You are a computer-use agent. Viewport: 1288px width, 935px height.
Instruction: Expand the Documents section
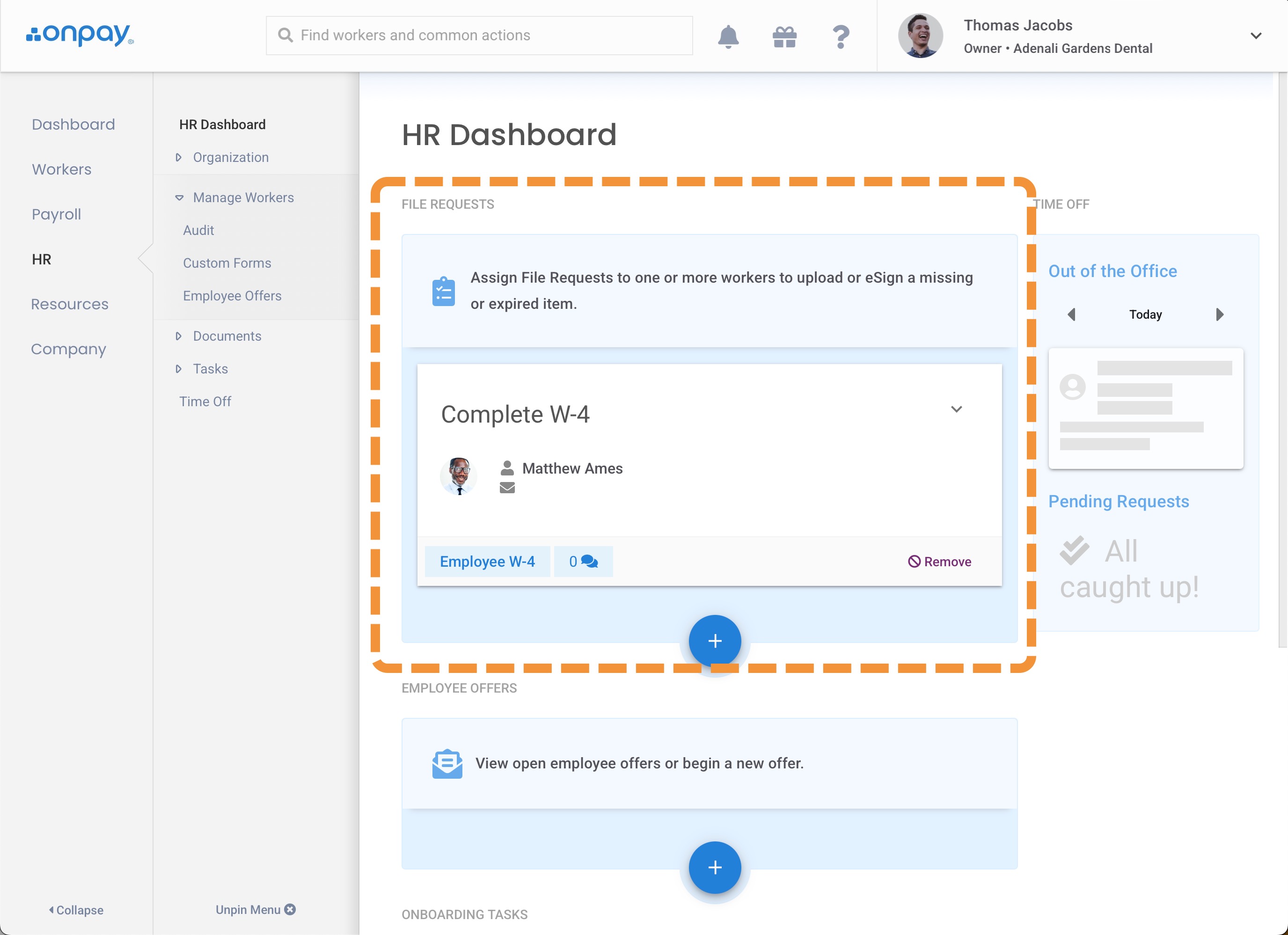point(227,336)
